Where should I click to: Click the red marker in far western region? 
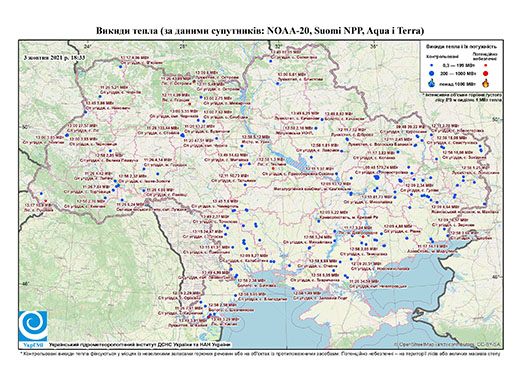click(x=46, y=201)
